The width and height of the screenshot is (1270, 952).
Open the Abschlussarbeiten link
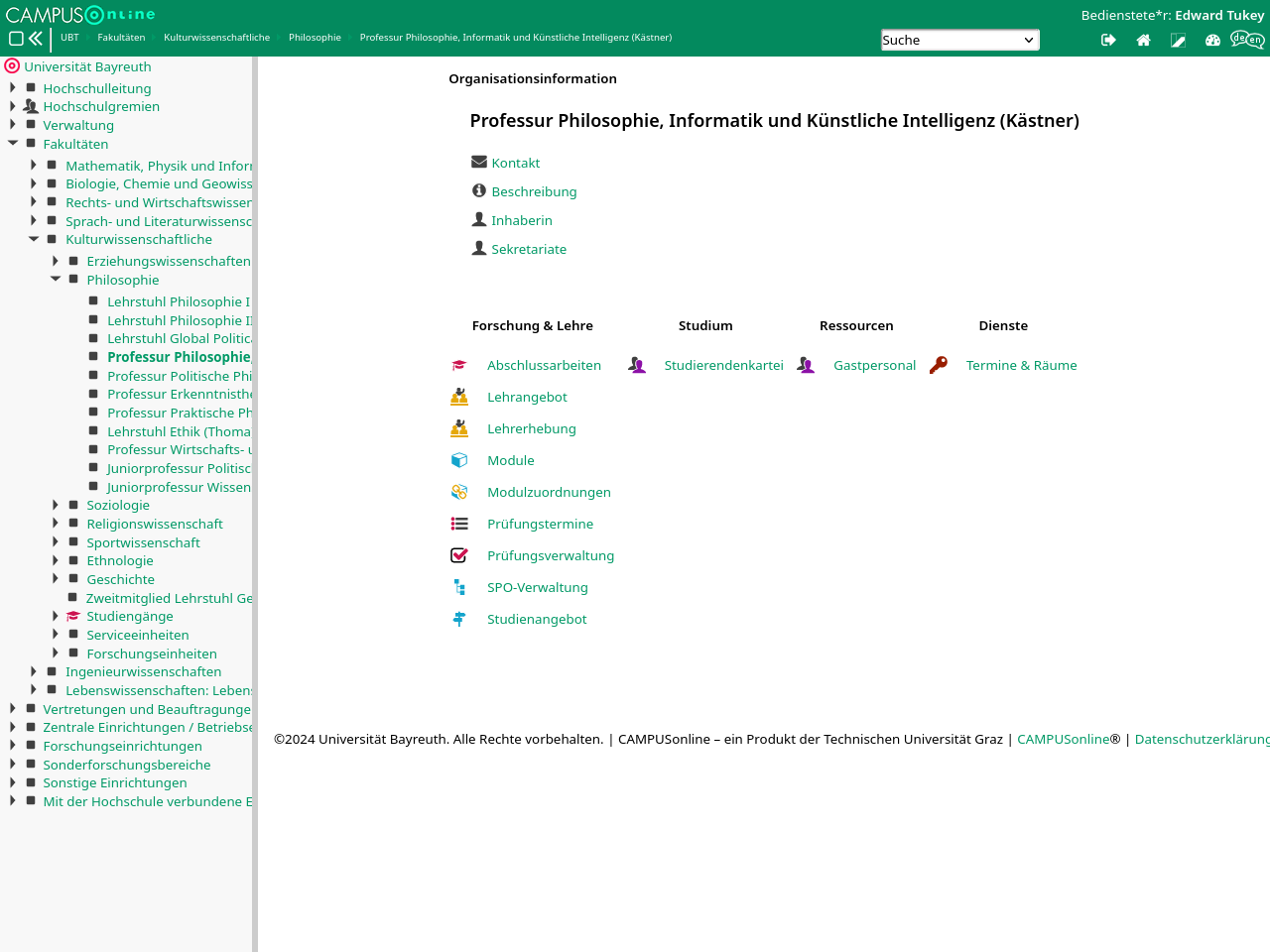pos(544,365)
